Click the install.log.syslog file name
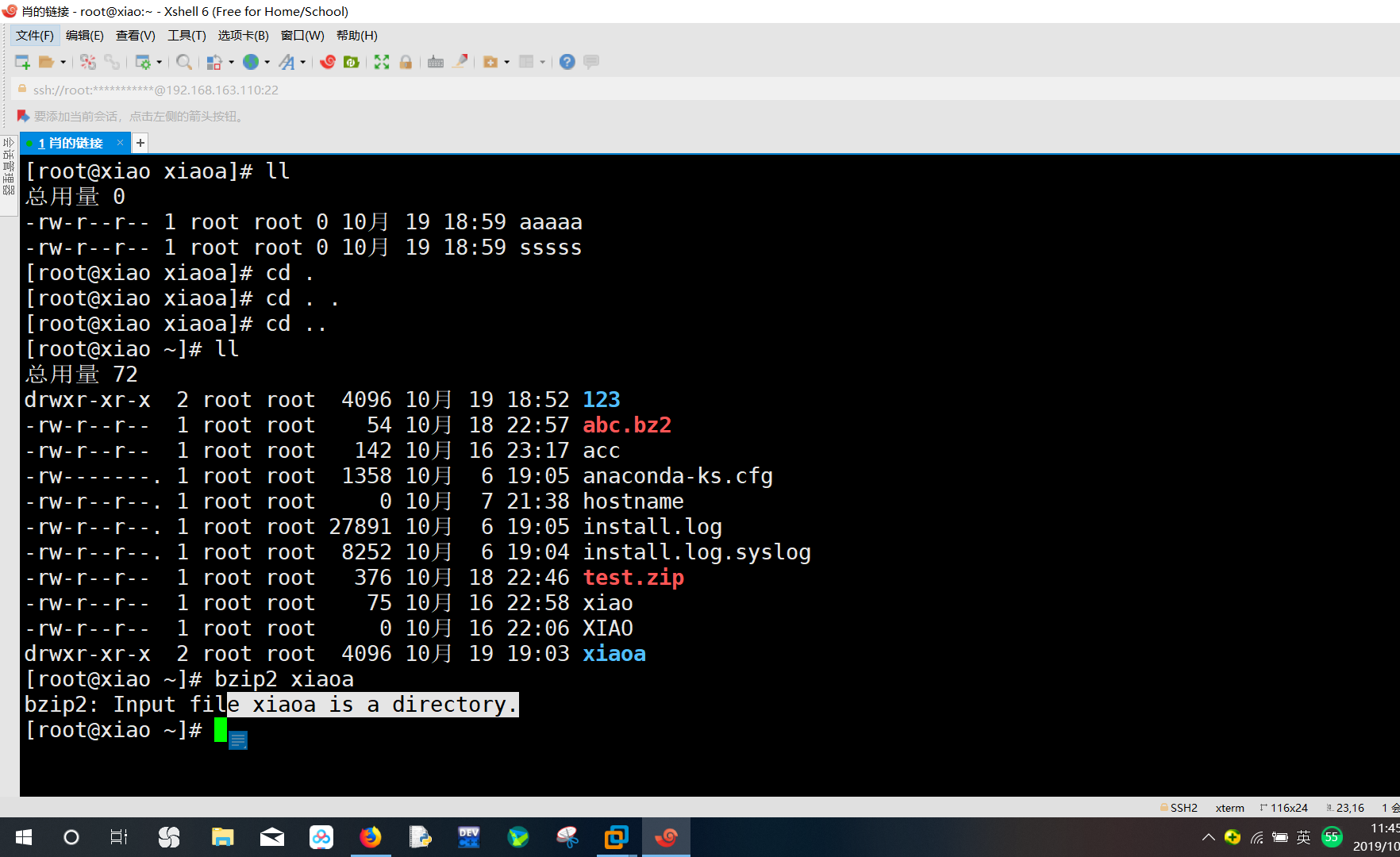The width and height of the screenshot is (1400, 857). pos(697,552)
